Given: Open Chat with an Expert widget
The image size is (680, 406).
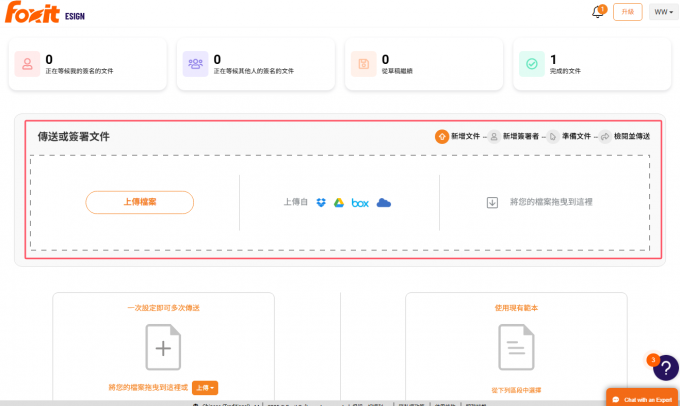Looking at the screenshot, I should click(x=642, y=398).
